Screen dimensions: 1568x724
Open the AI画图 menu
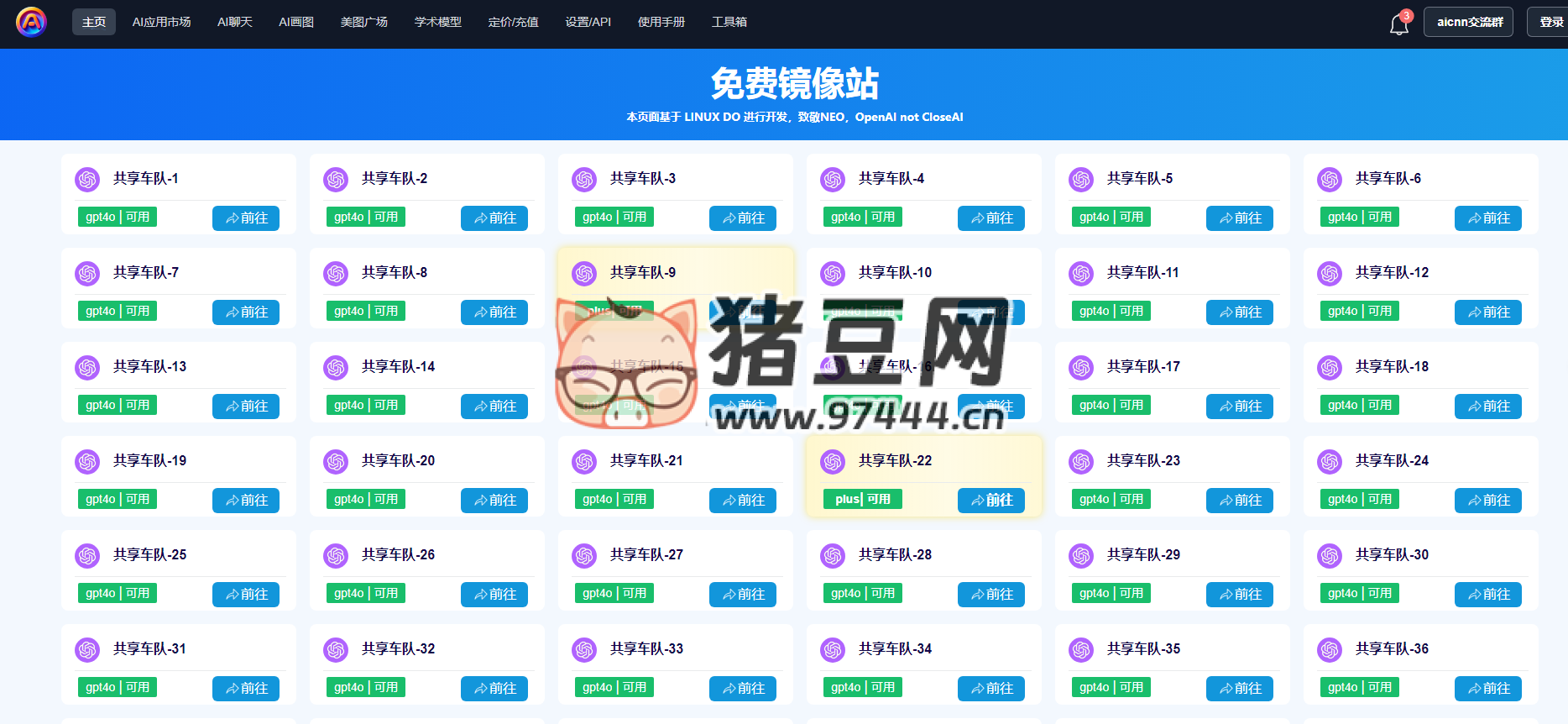296,22
